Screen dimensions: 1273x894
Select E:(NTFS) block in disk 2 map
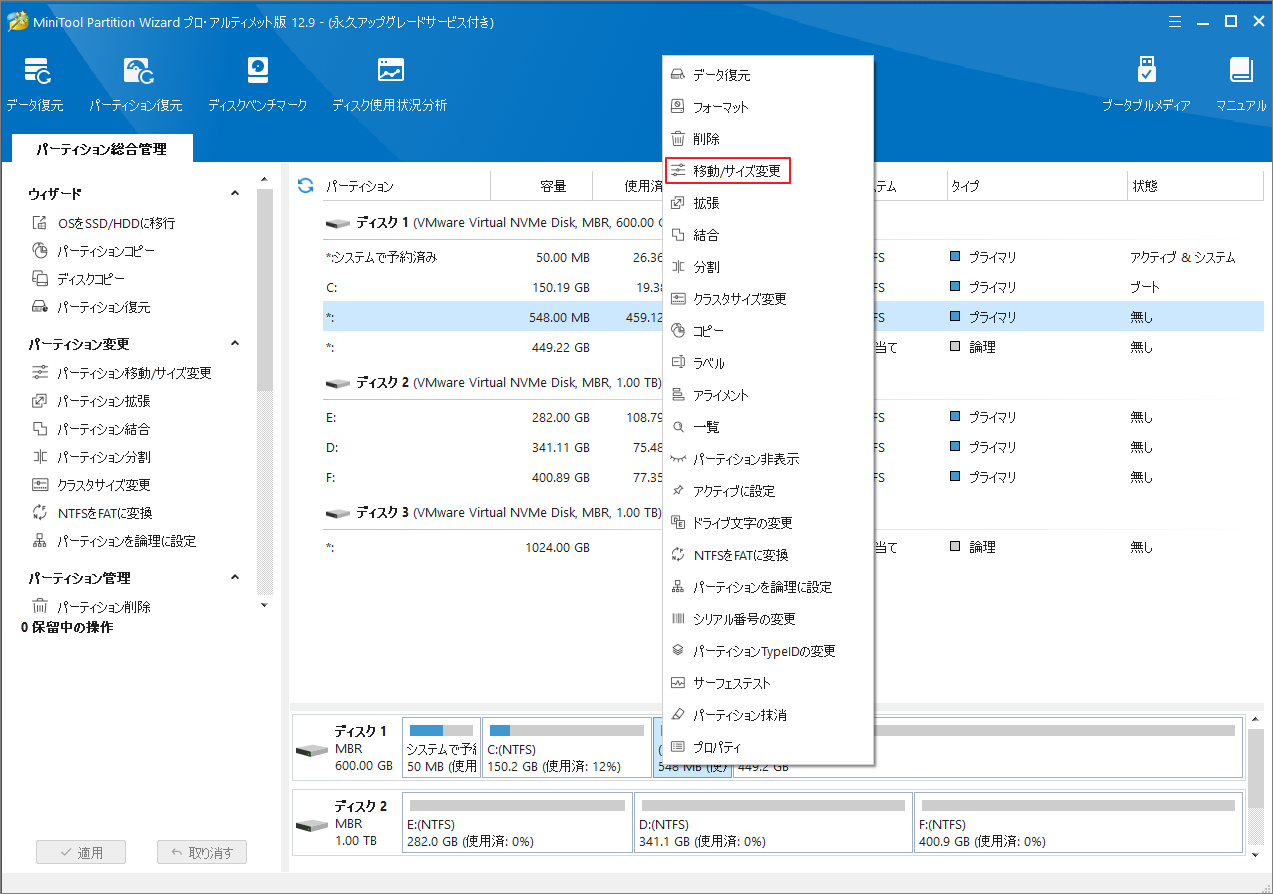(x=518, y=824)
